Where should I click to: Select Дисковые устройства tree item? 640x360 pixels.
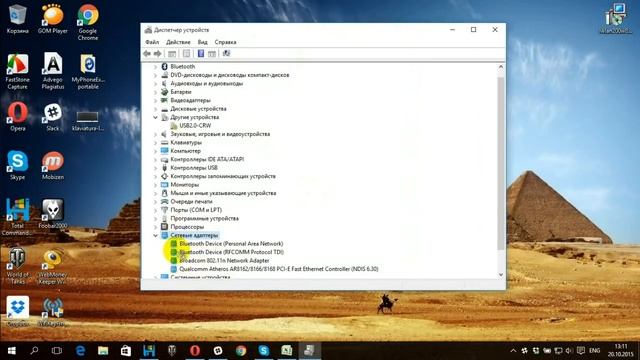[x=198, y=109]
